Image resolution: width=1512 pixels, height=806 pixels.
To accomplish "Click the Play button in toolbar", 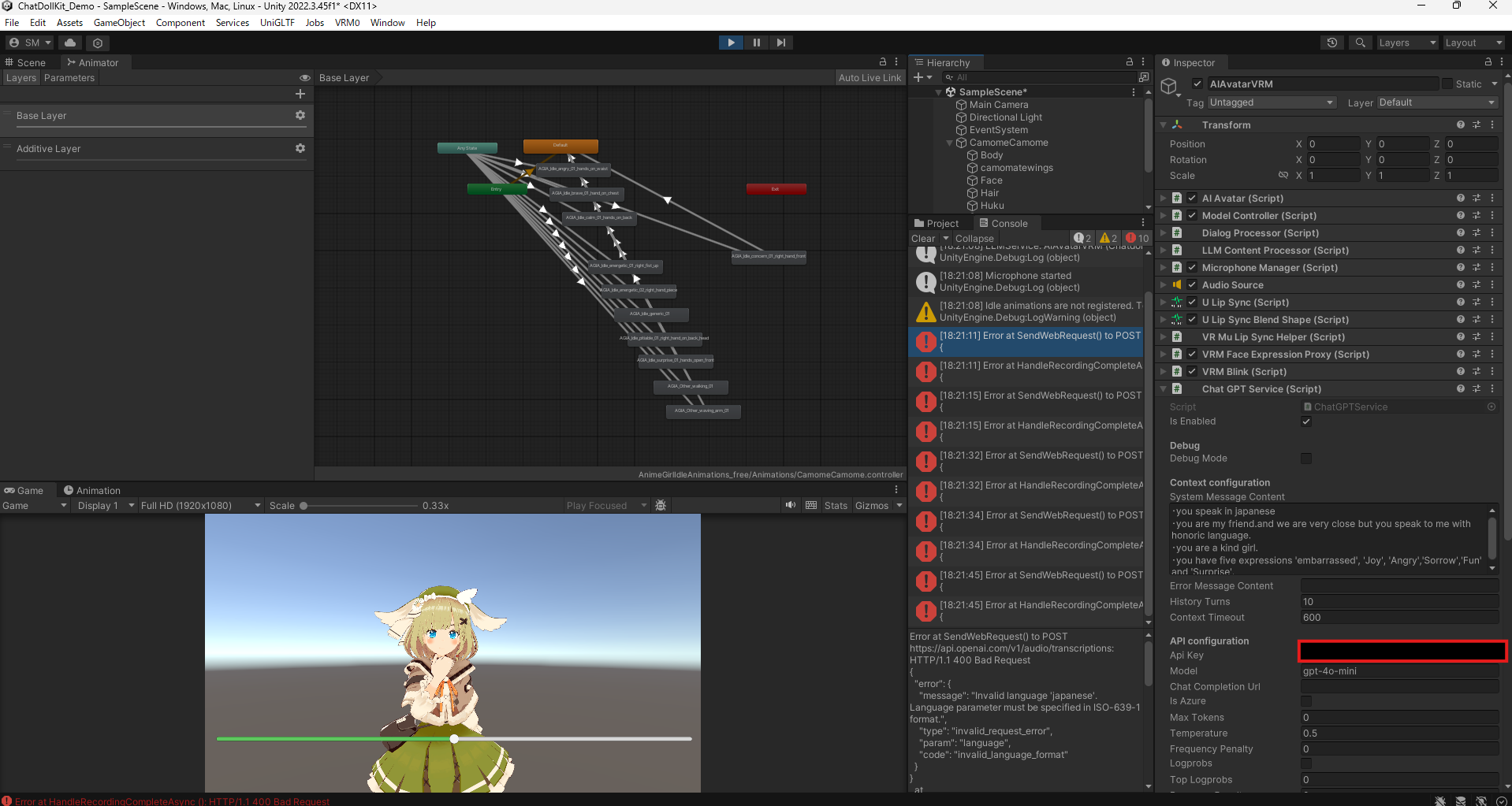I will pos(731,43).
